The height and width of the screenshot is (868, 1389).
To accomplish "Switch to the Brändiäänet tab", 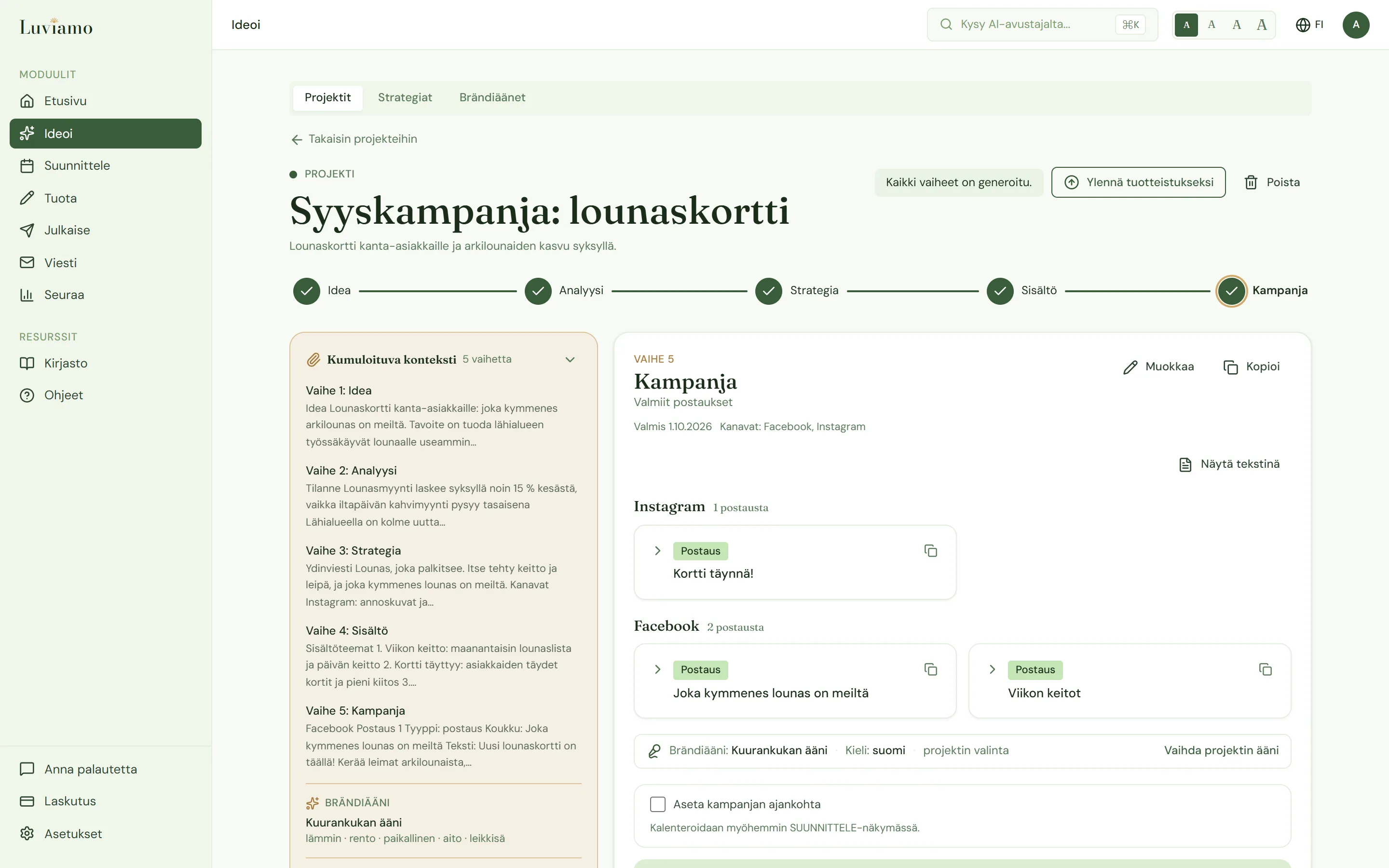I will [x=492, y=97].
